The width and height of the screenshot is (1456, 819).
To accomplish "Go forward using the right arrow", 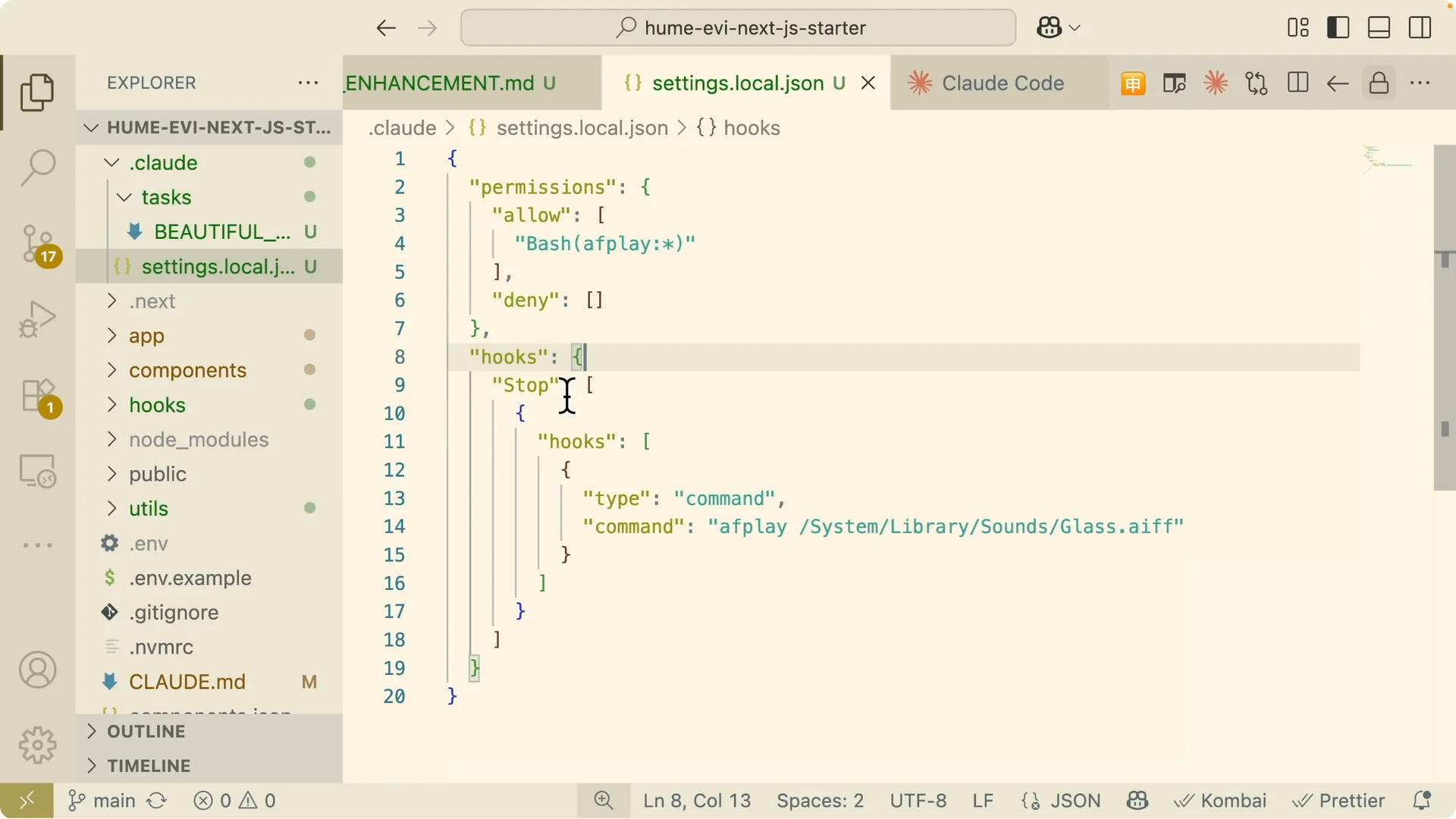I will click(428, 28).
